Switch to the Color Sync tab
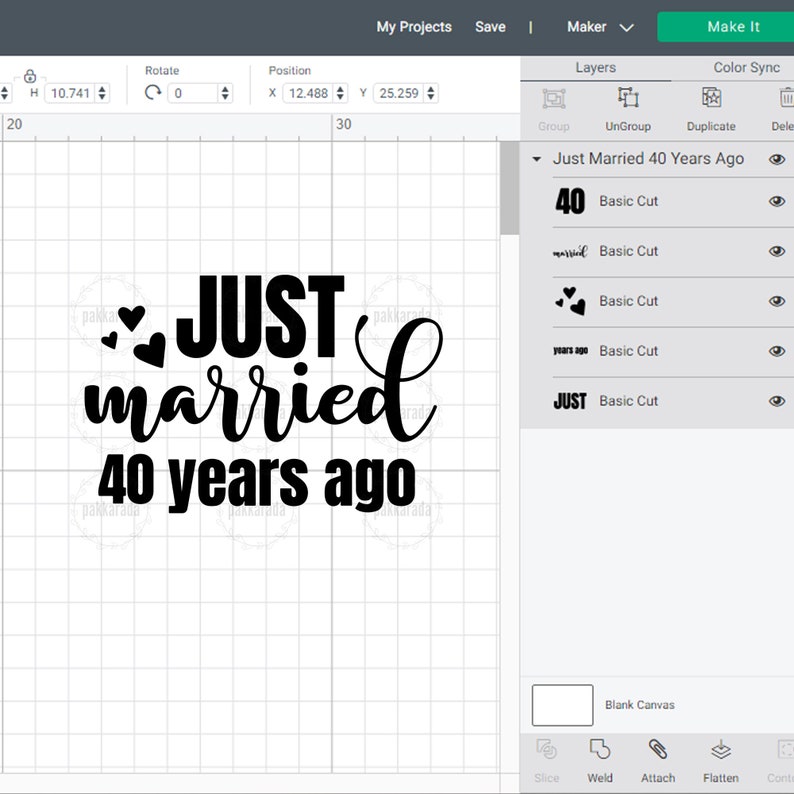Image resolution: width=794 pixels, height=794 pixels. click(x=746, y=68)
